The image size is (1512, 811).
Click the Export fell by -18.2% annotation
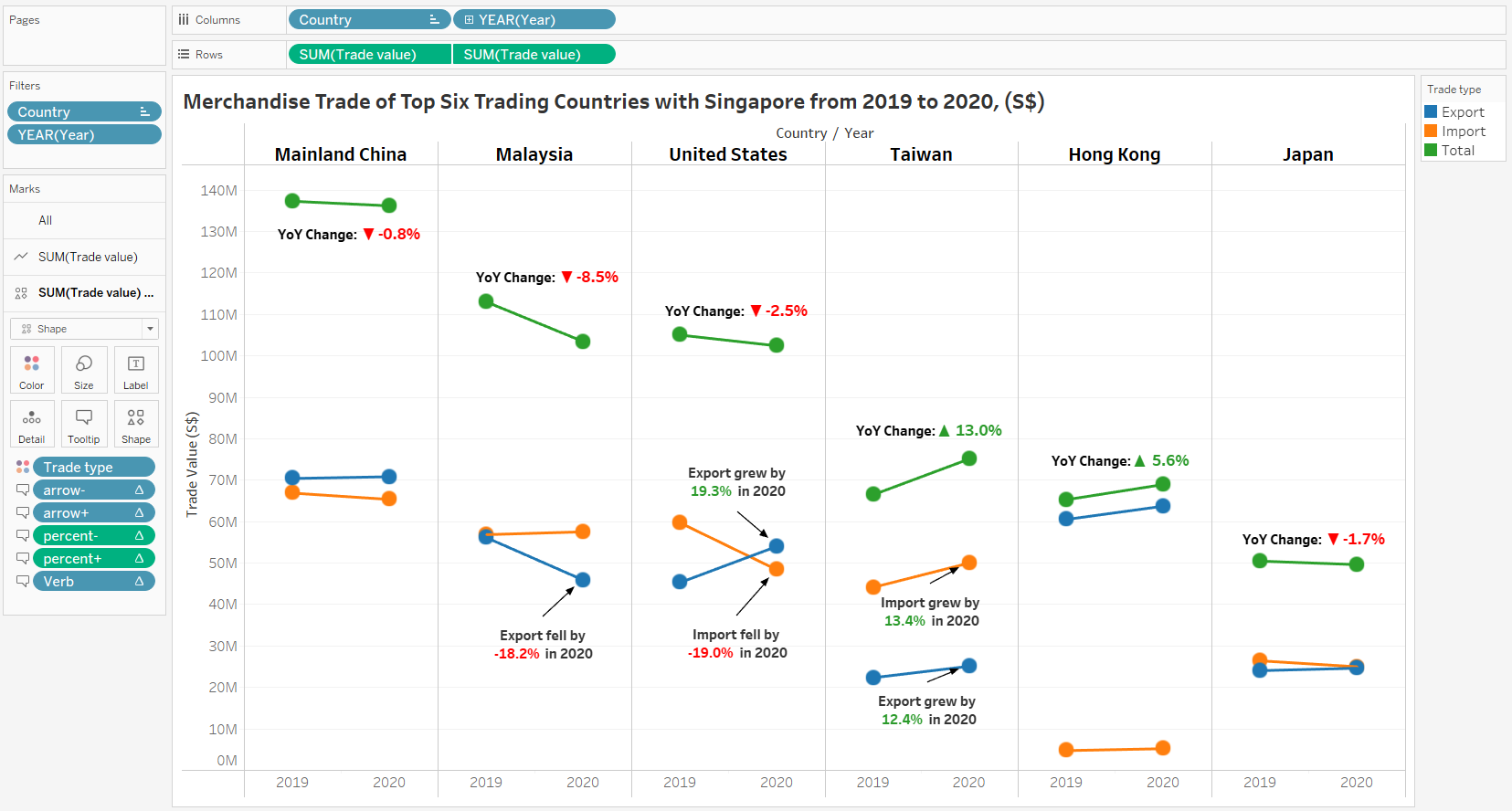click(x=544, y=645)
